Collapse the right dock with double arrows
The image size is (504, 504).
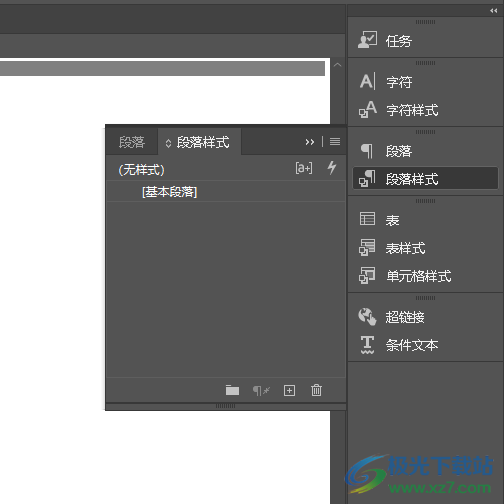(494, 11)
